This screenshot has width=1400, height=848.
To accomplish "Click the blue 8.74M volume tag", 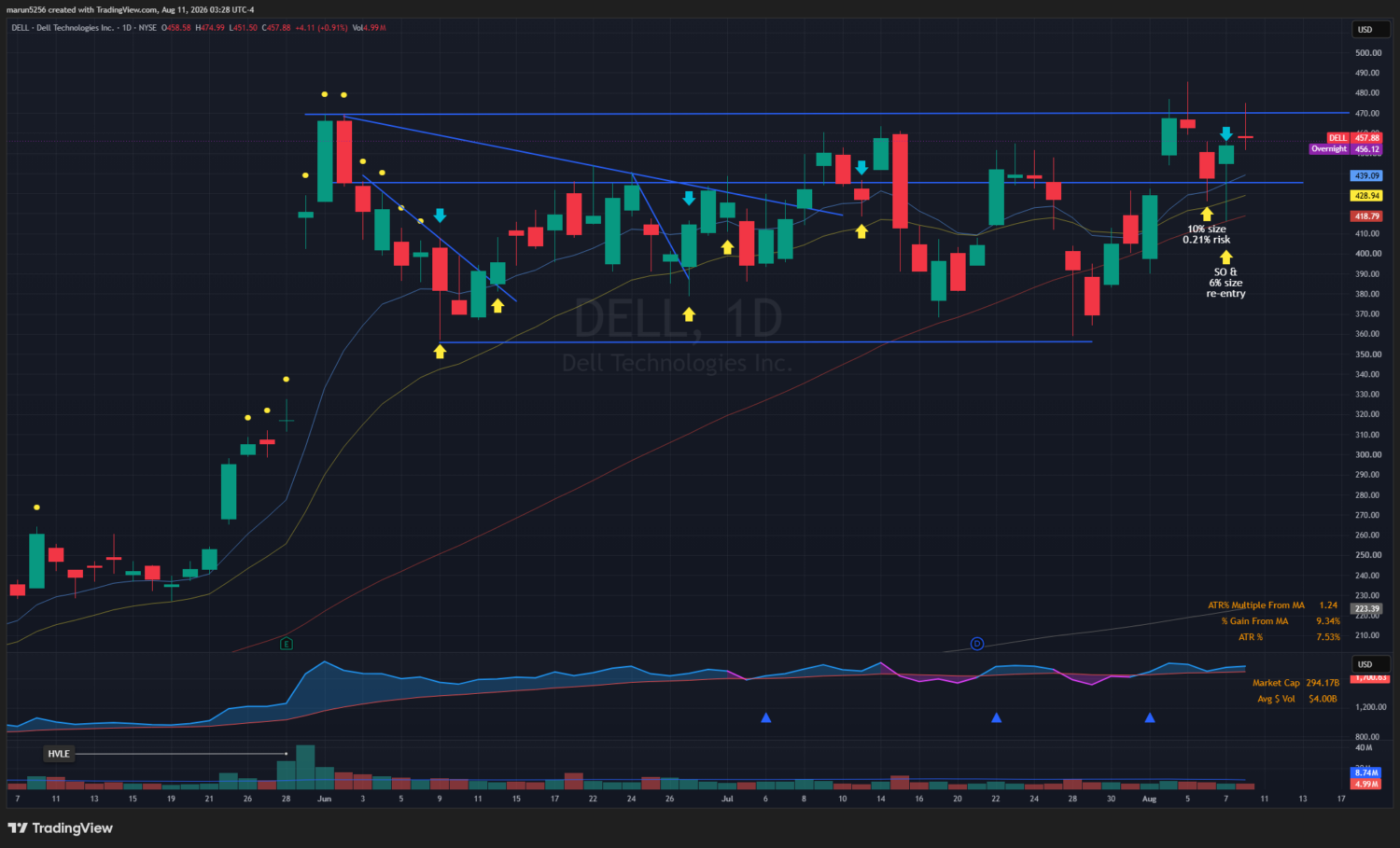I will [1366, 772].
